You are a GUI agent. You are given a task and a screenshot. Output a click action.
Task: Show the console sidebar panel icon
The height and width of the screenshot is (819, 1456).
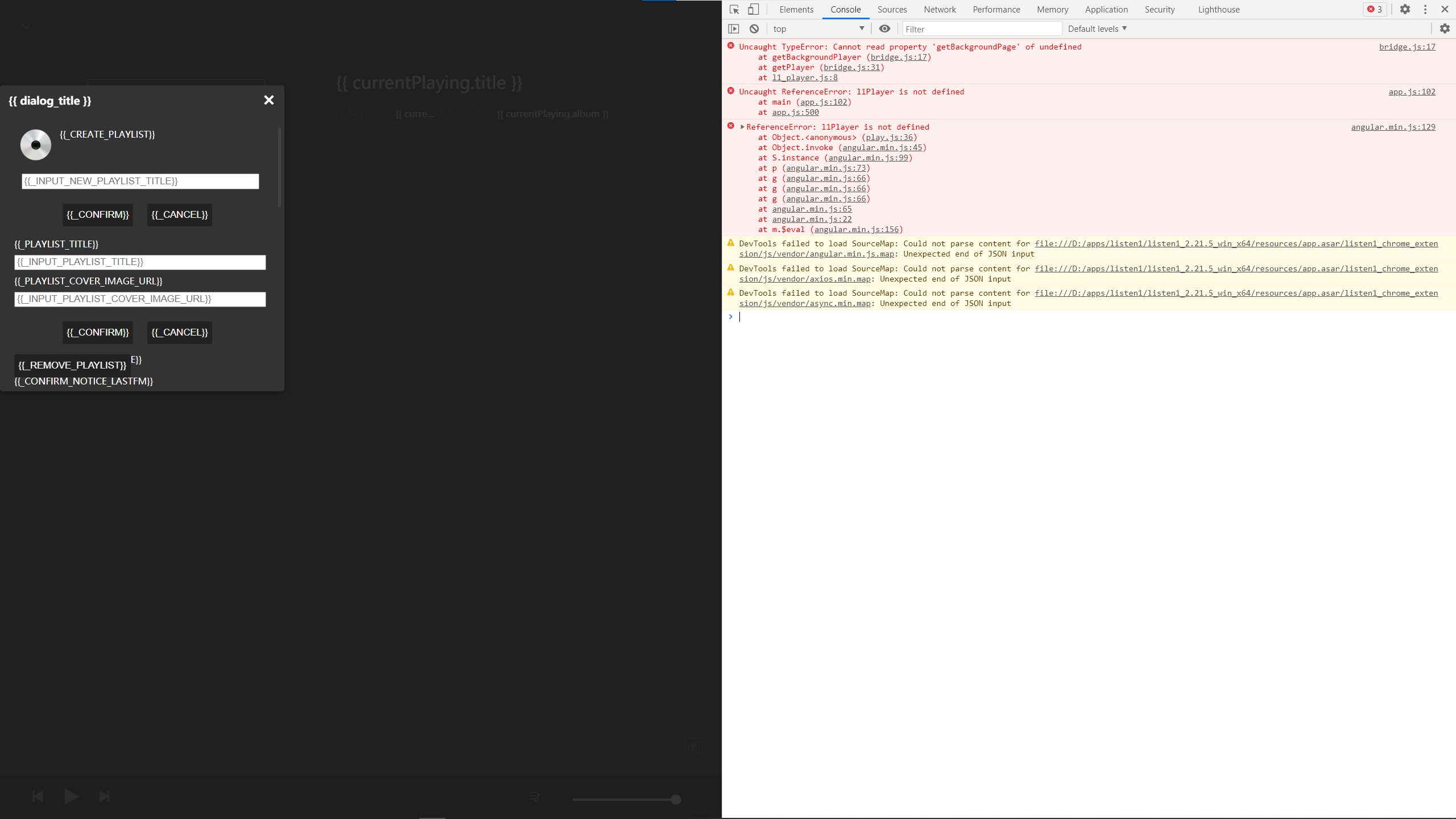click(734, 29)
